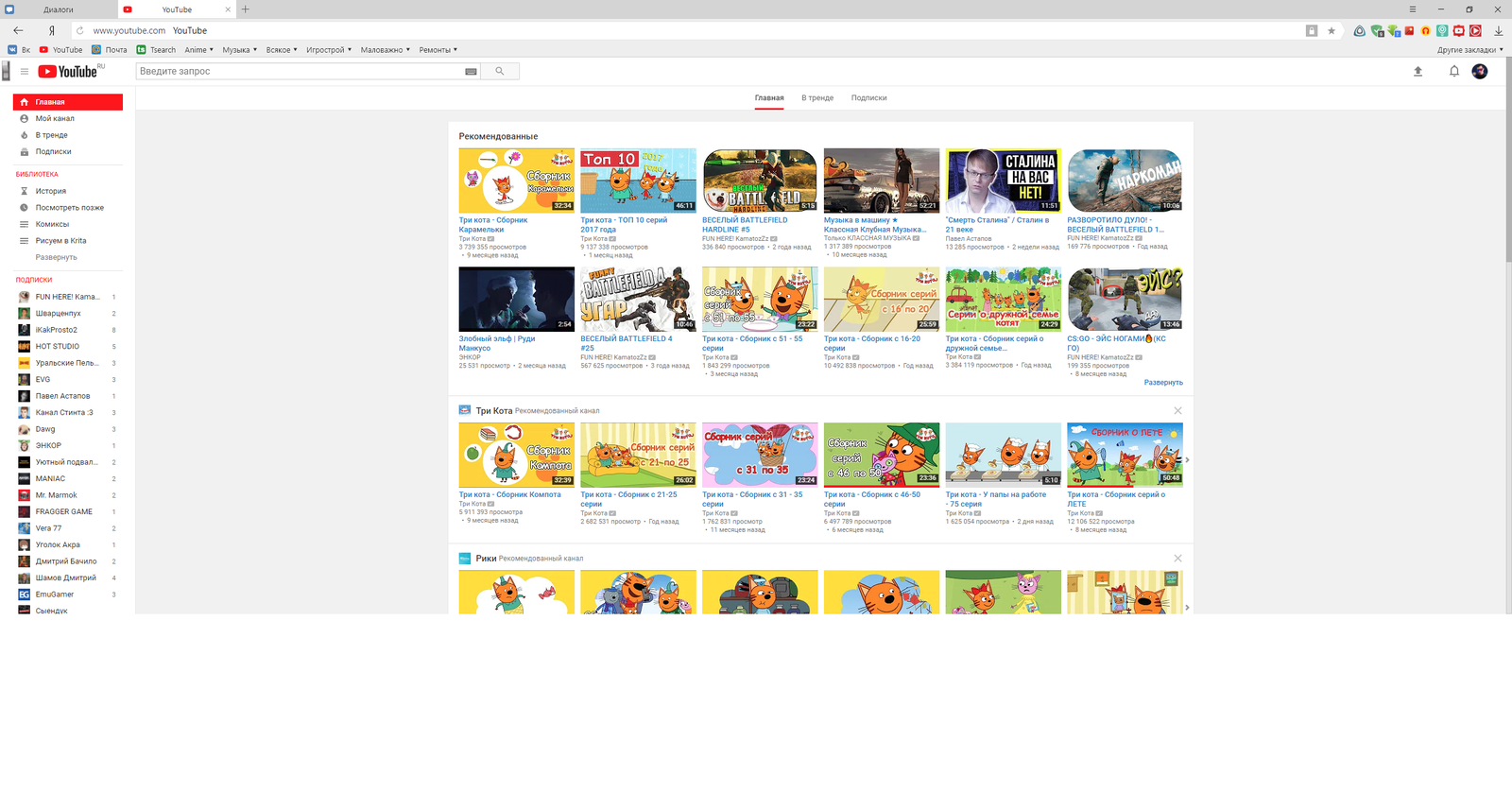Reload the page with the refresh icon
The height and width of the screenshot is (810, 1512).
(79, 30)
